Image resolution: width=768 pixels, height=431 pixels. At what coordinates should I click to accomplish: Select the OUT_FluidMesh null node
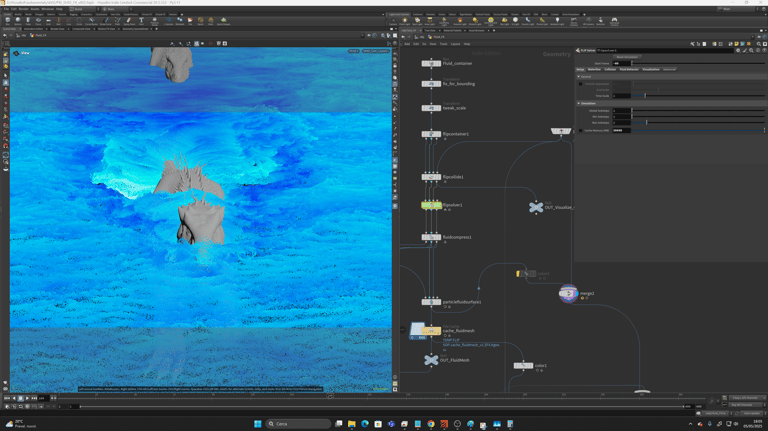(x=431, y=360)
